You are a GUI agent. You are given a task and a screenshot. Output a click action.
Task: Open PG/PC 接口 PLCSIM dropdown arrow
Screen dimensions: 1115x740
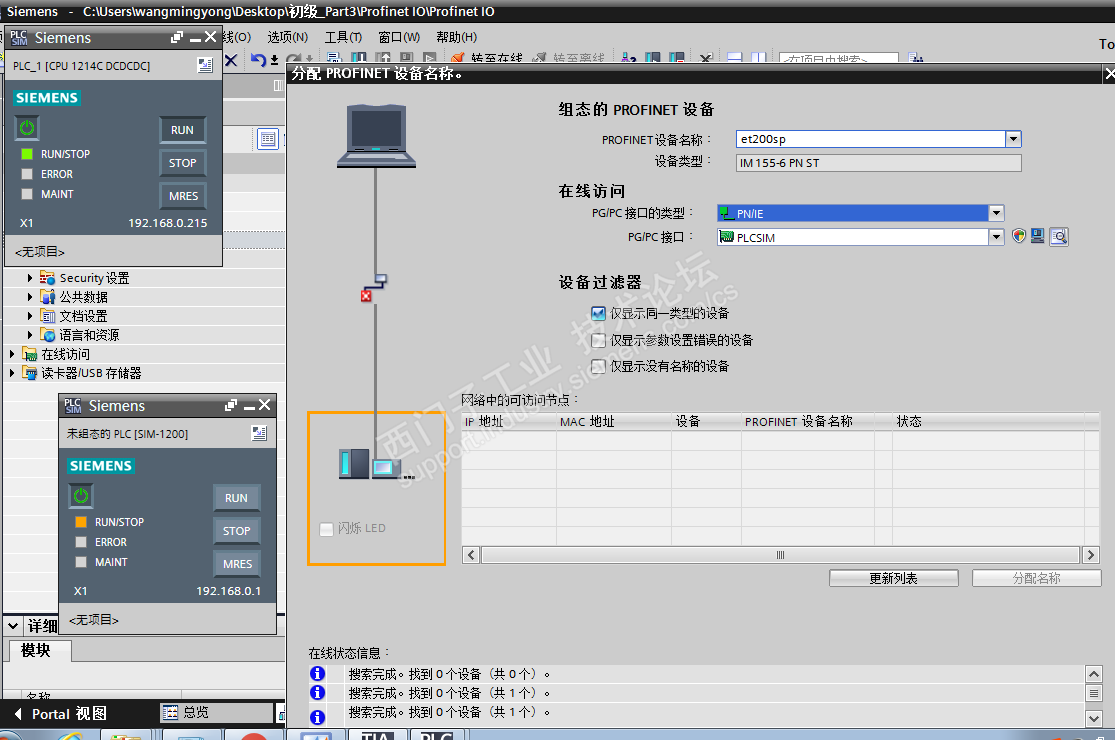click(x=996, y=237)
